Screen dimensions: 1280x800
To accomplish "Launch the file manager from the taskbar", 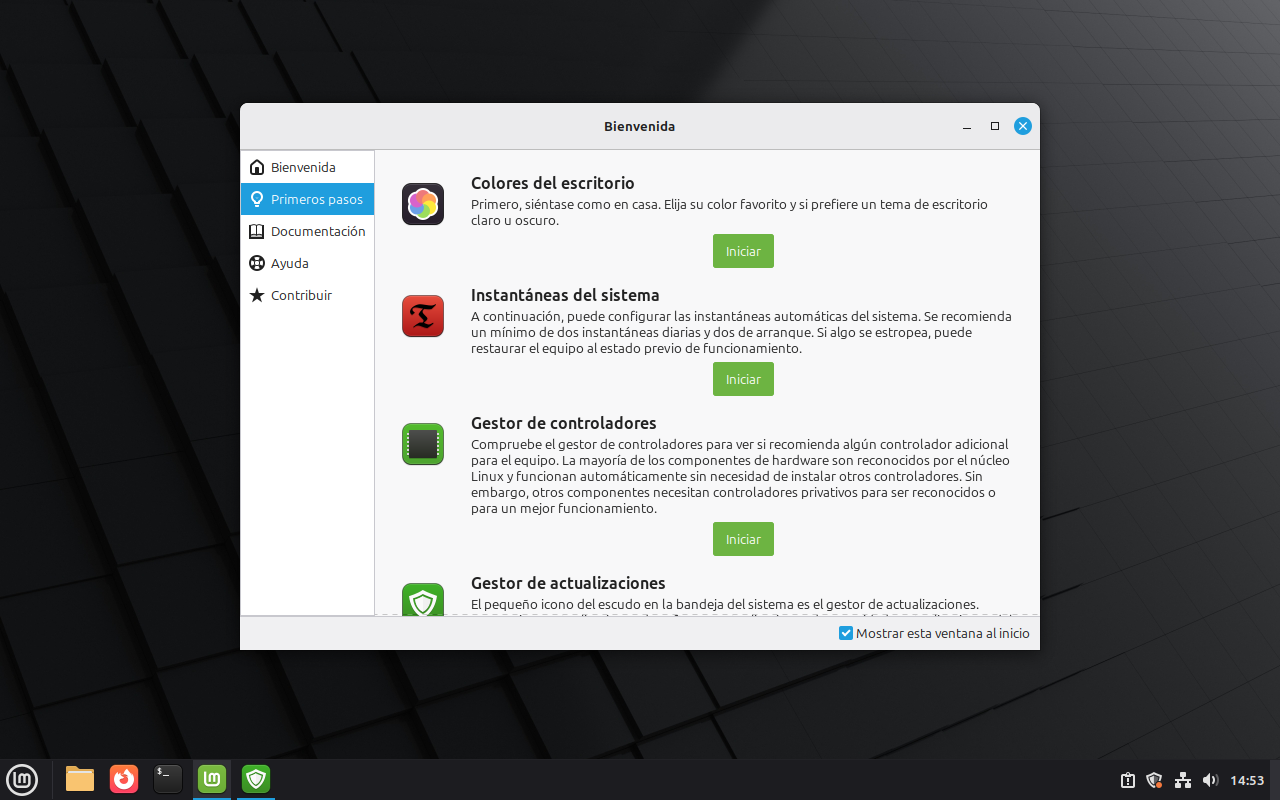I will click(80, 778).
